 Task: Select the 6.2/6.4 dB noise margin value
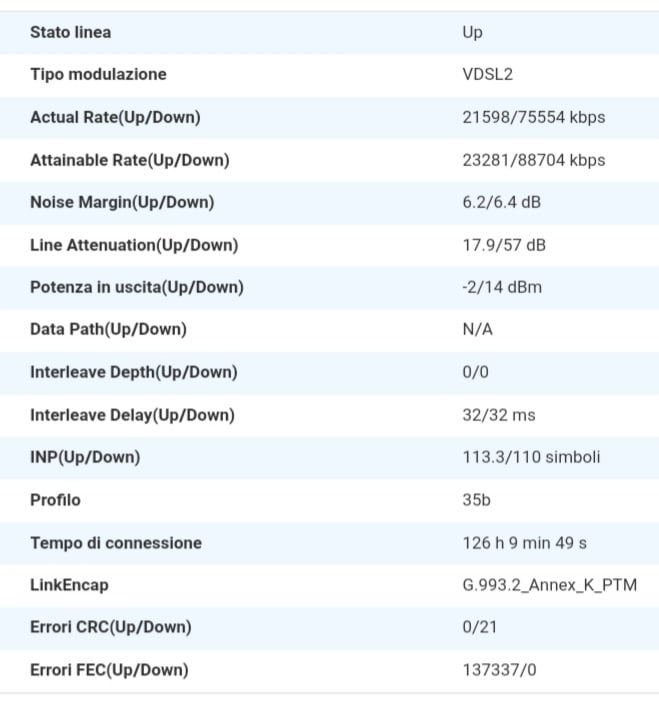(502, 202)
